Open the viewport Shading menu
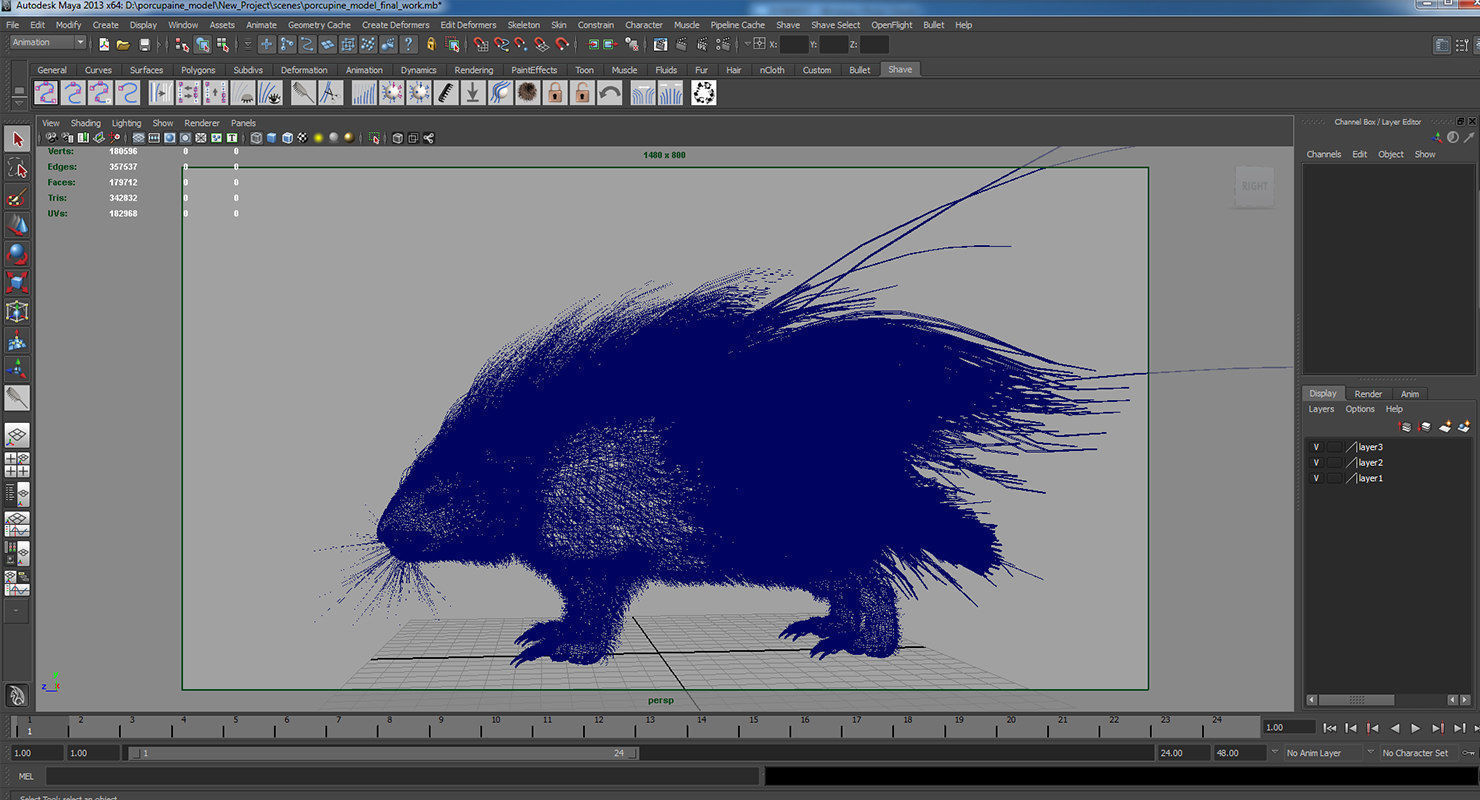The image size is (1480, 800). point(85,123)
